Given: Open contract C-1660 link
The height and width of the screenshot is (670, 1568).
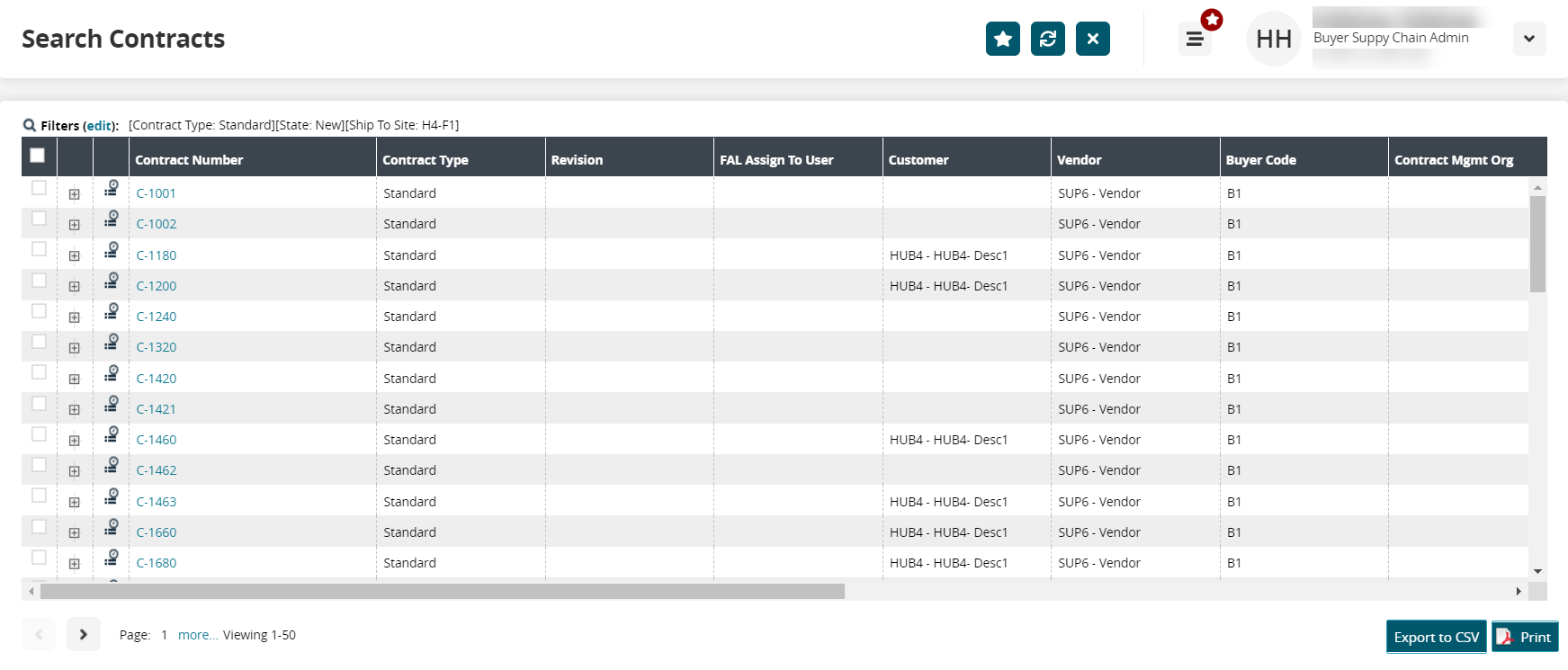Looking at the screenshot, I should 157,532.
